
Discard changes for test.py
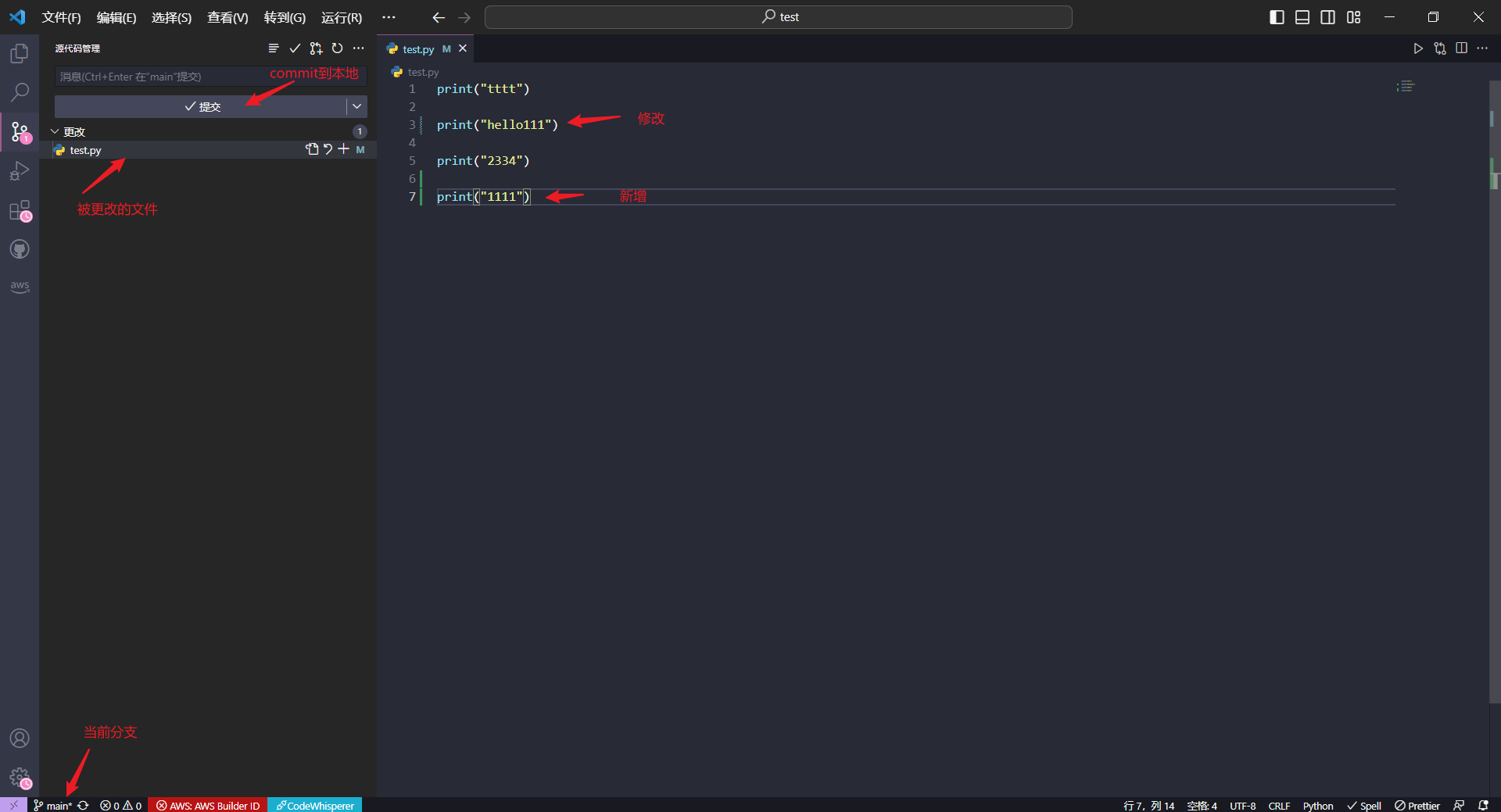point(328,149)
